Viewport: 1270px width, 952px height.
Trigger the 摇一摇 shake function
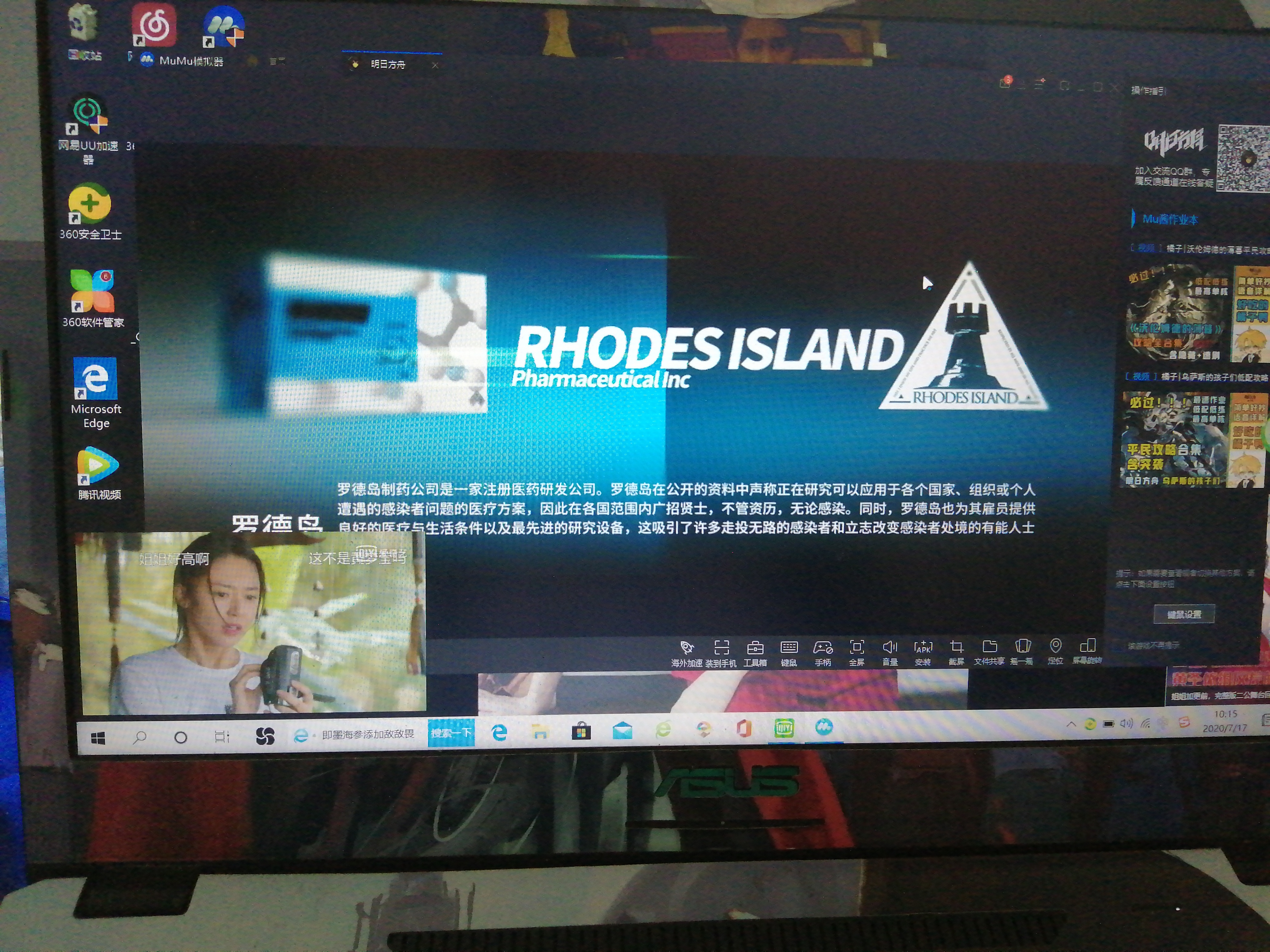tap(1022, 652)
